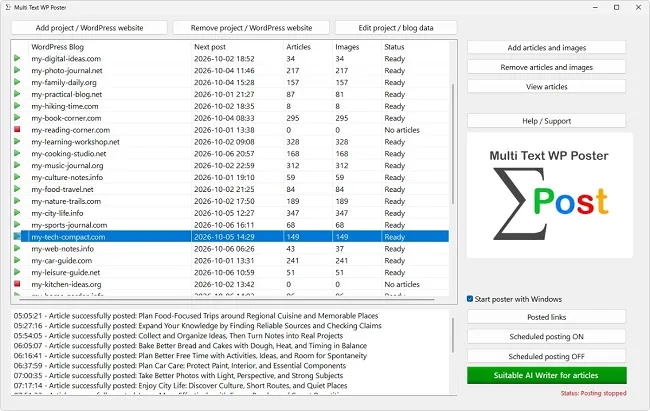Click the 06:37:59 Plan Car Care log entry

pyautogui.click(x=179, y=365)
